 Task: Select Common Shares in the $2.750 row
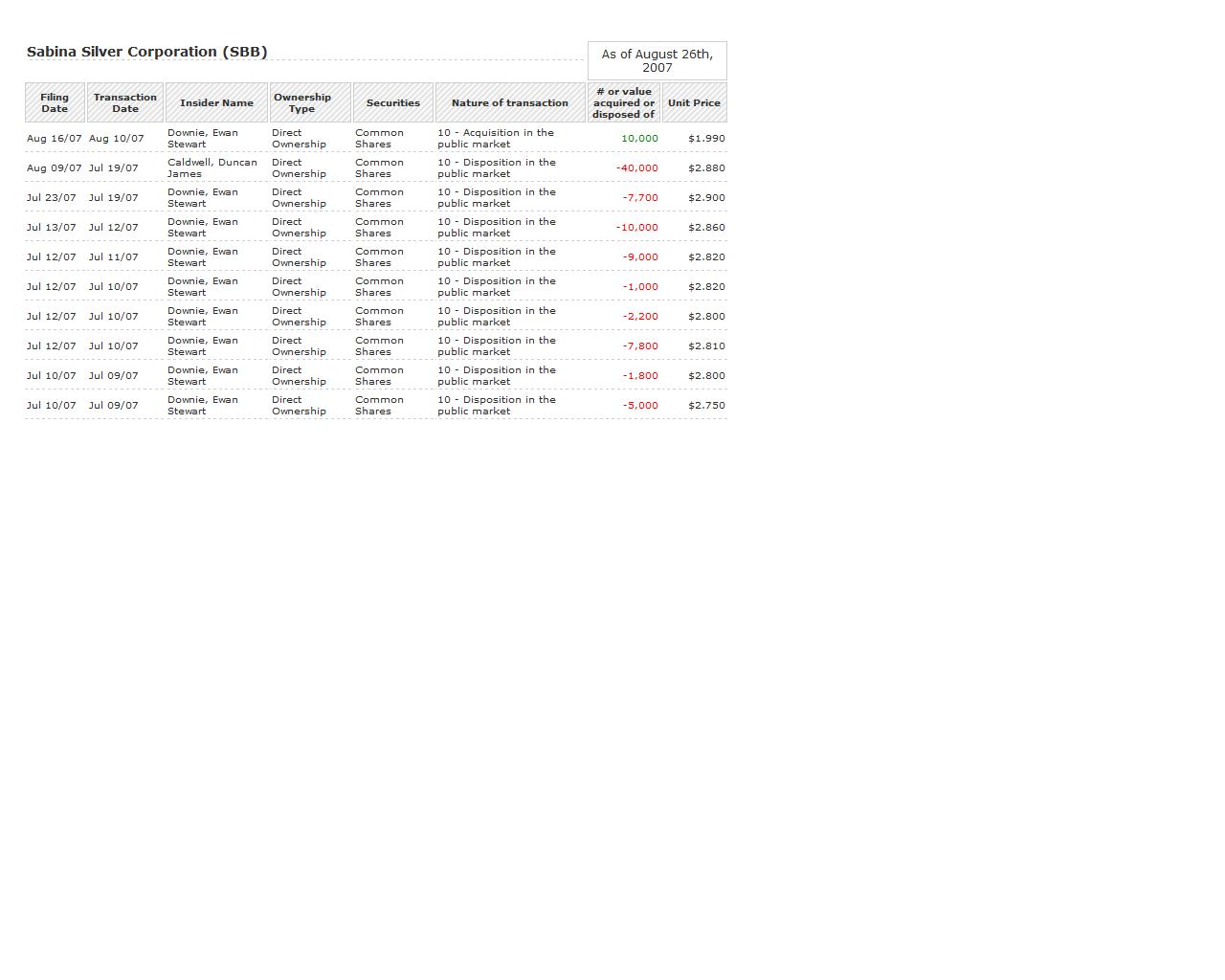click(x=379, y=406)
